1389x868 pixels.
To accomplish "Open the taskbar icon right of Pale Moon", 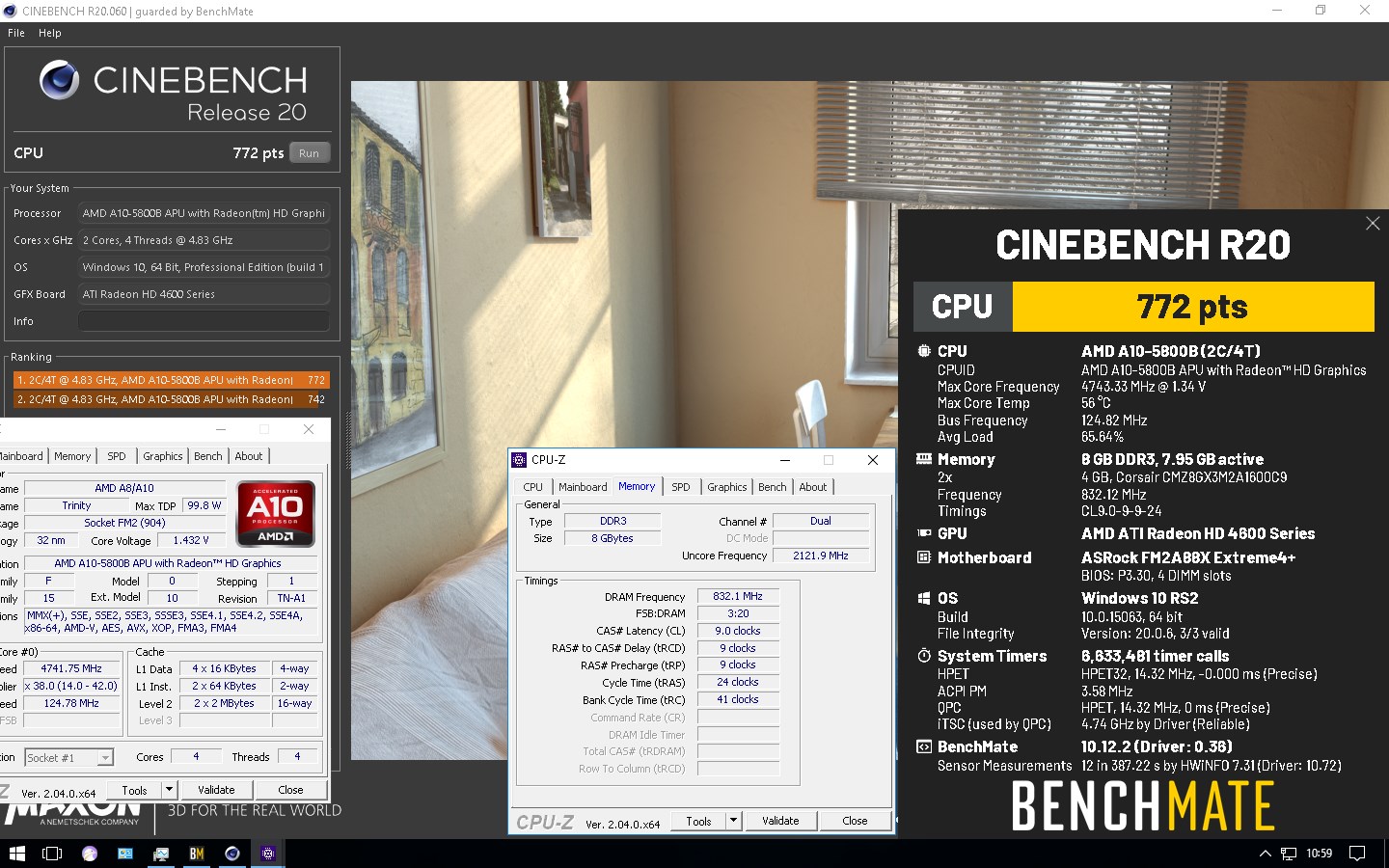I will 125,854.
